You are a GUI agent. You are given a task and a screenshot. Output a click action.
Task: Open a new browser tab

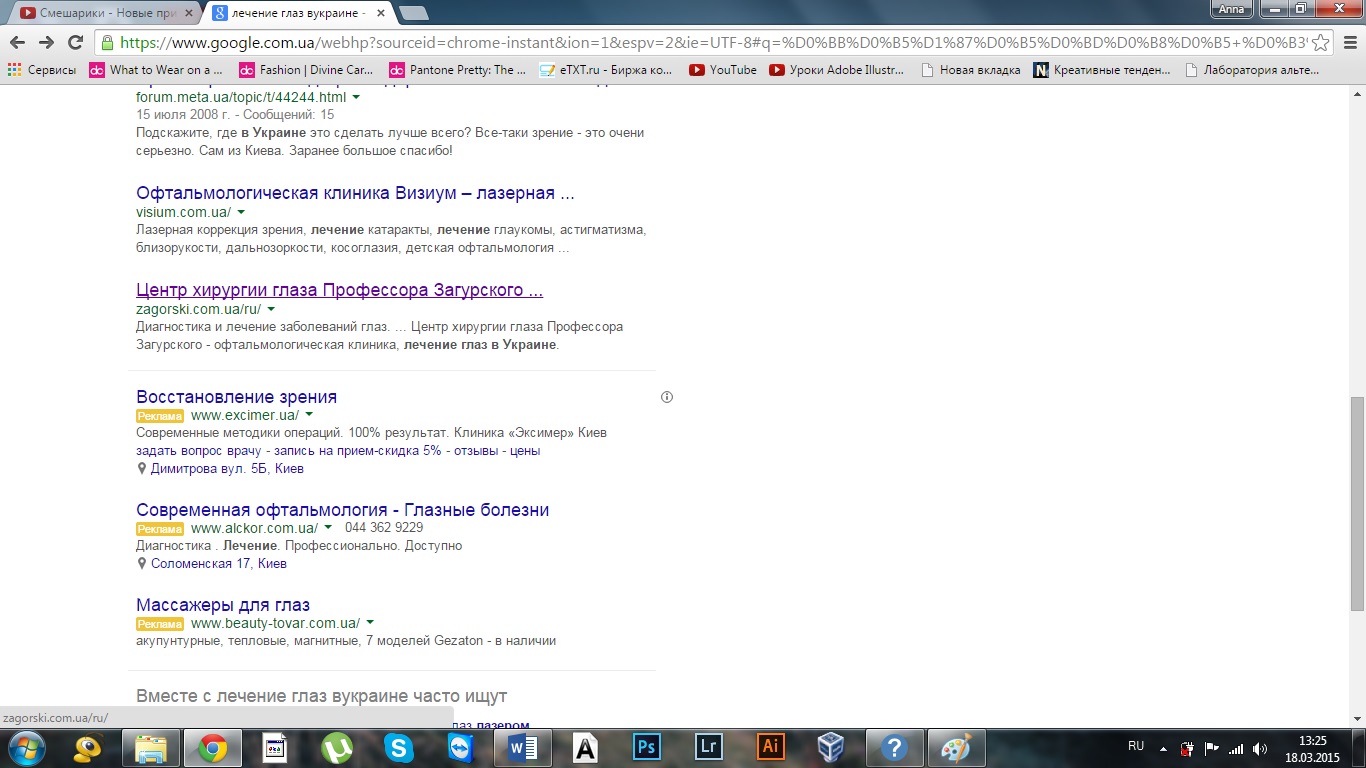click(x=413, y=13)
